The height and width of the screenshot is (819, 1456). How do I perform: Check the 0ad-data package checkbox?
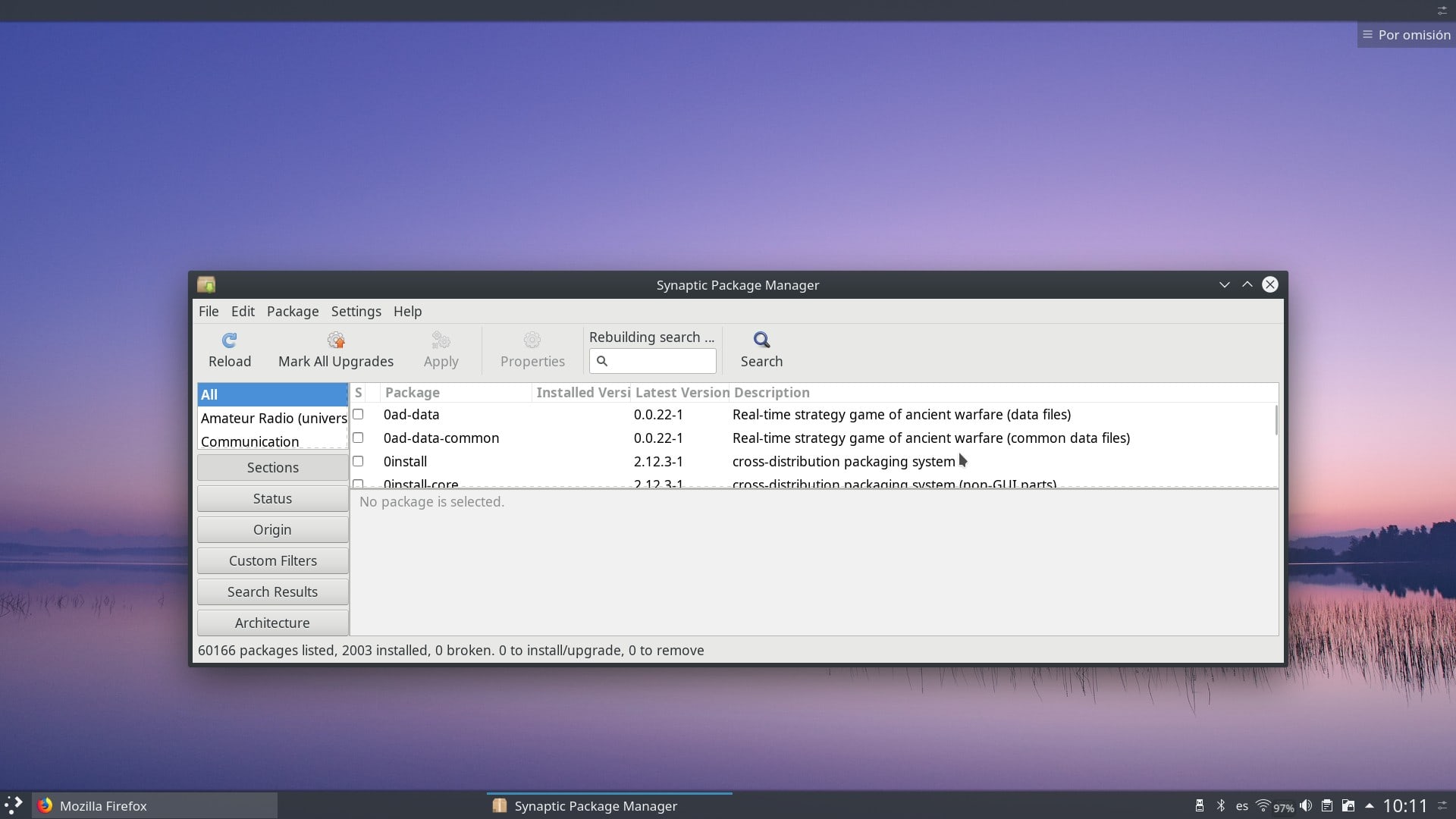coord(359,414)
